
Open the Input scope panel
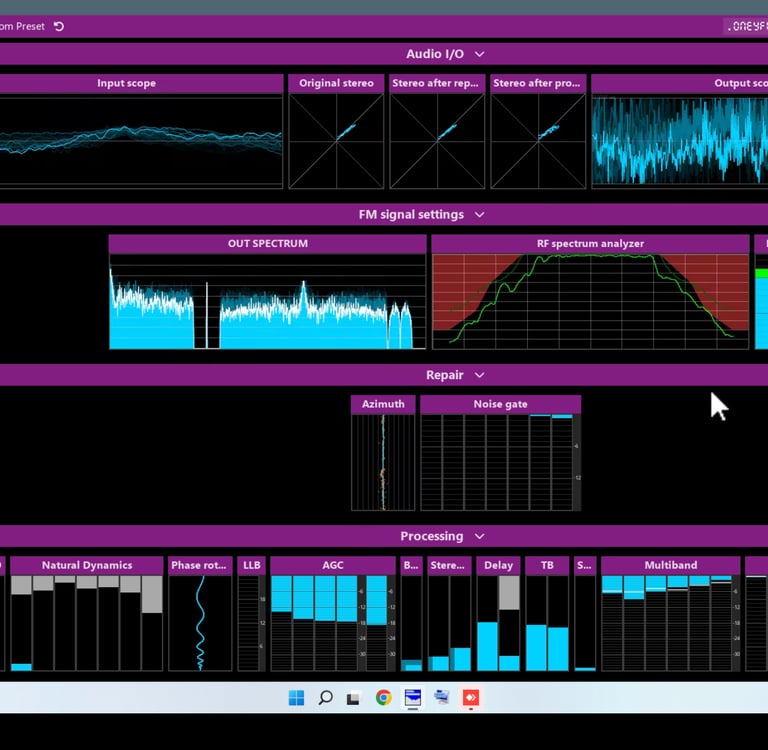(126, 83)
